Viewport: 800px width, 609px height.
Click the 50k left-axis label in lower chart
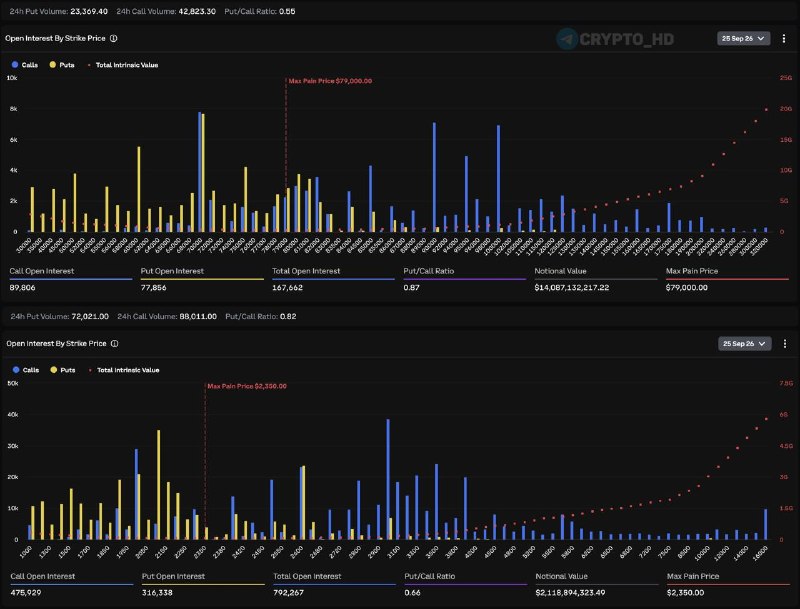(13, 383)
